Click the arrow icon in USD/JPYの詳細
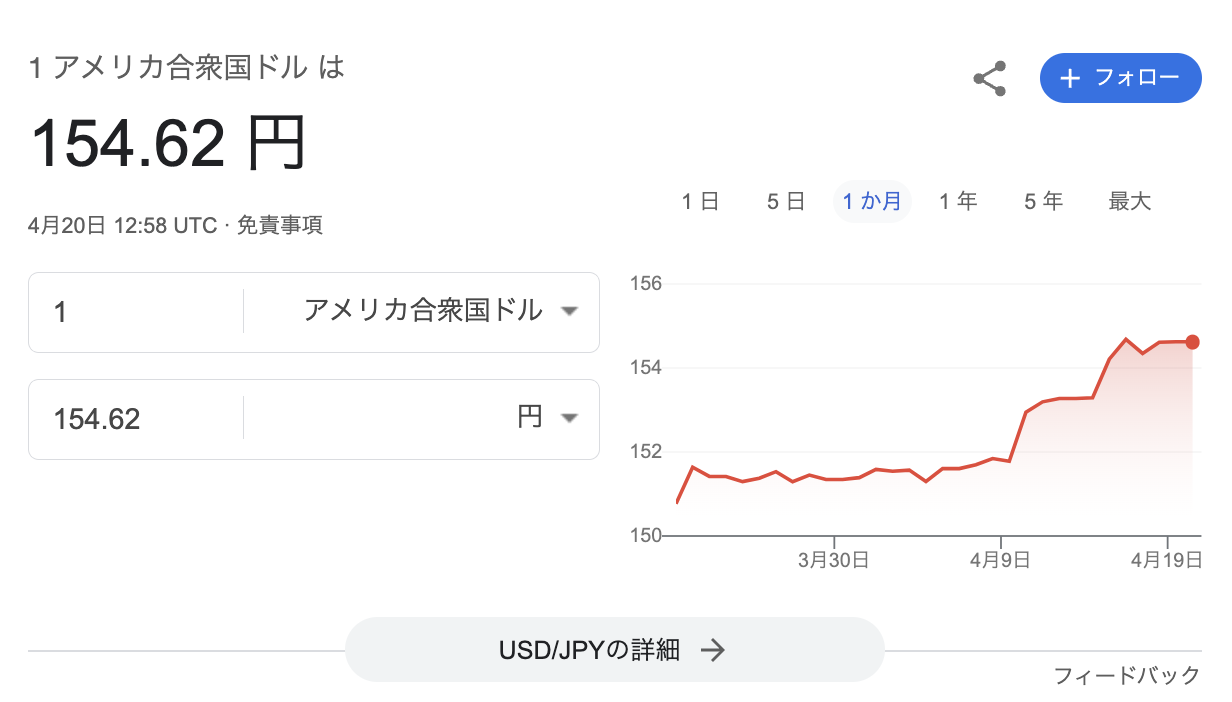 (712, 650)
